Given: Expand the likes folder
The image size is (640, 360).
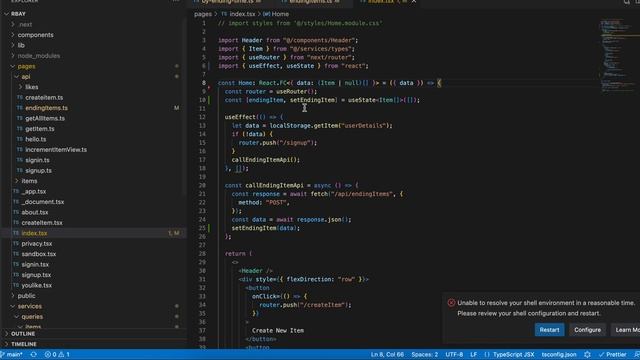Looking at the screenshot, I should (x=31, y=87).
